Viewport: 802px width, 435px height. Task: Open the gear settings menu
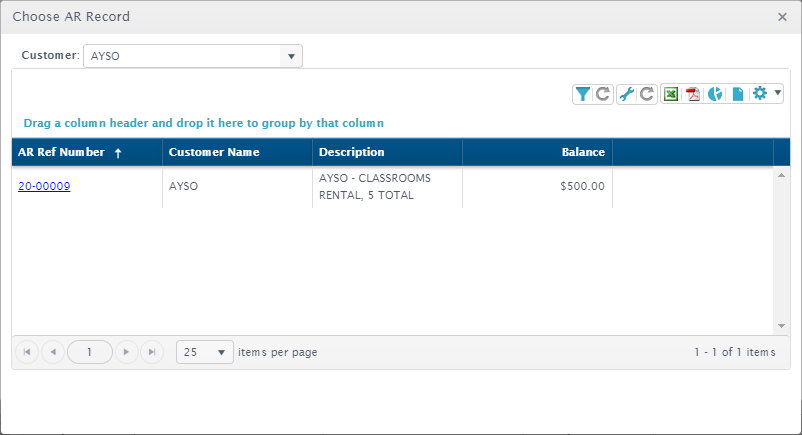pos(766,94)
